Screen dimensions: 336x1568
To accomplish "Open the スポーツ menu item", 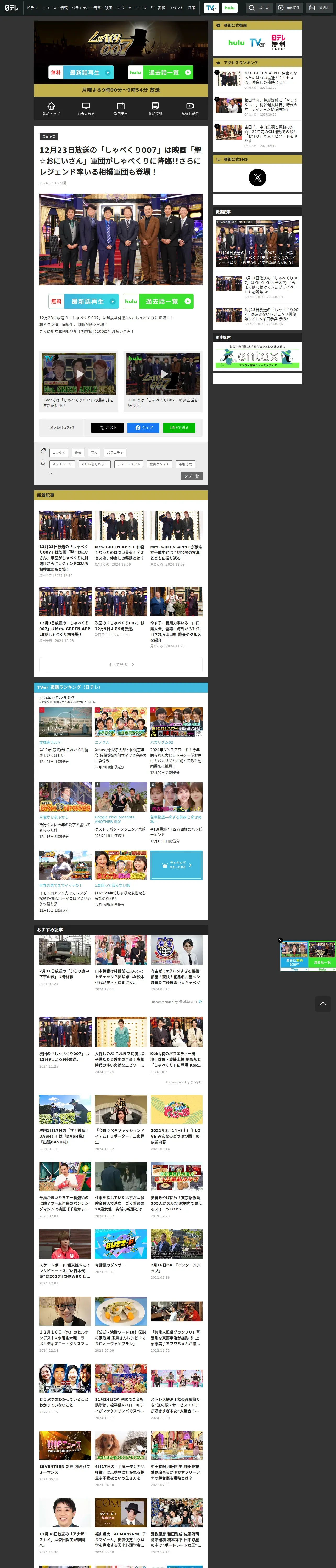I will tap(124, 8).
